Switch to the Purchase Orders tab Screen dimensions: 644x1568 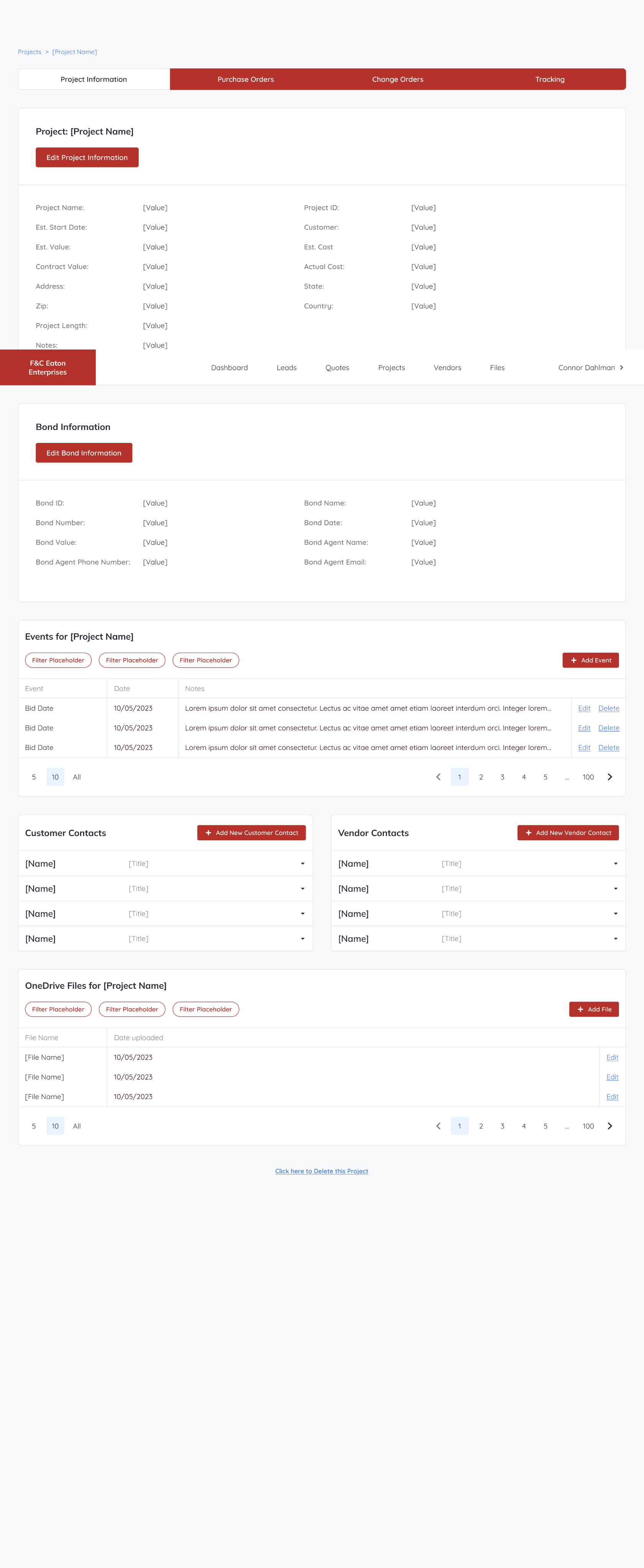tap(246, 79)
